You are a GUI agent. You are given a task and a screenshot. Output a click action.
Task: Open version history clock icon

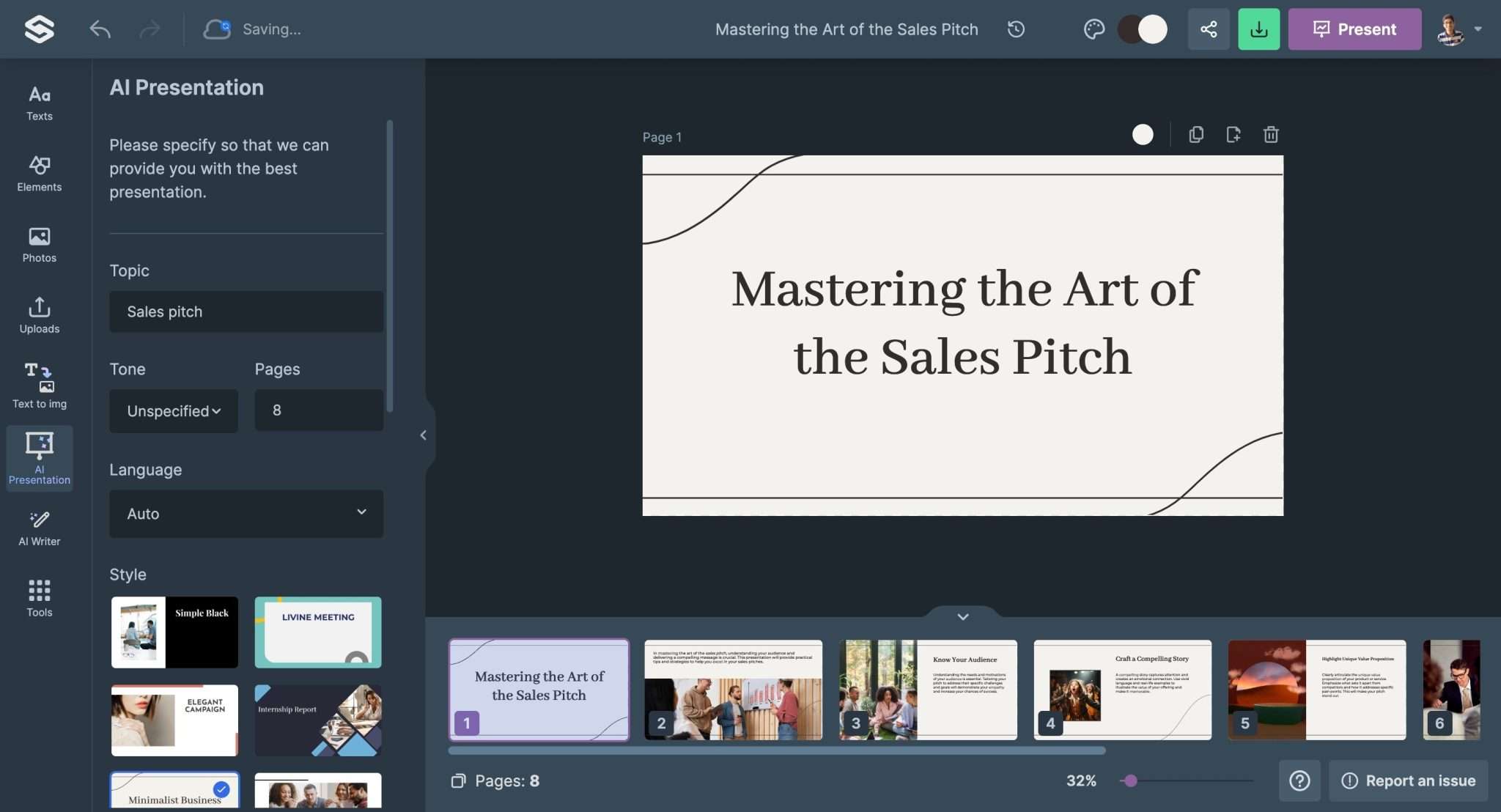[1016, 29]
